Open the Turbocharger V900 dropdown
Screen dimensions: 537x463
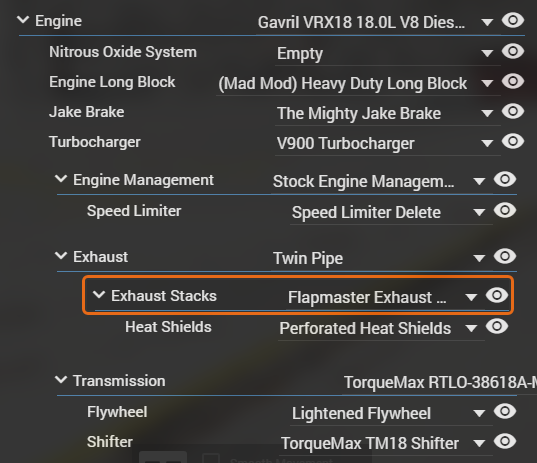pos(387,143)
